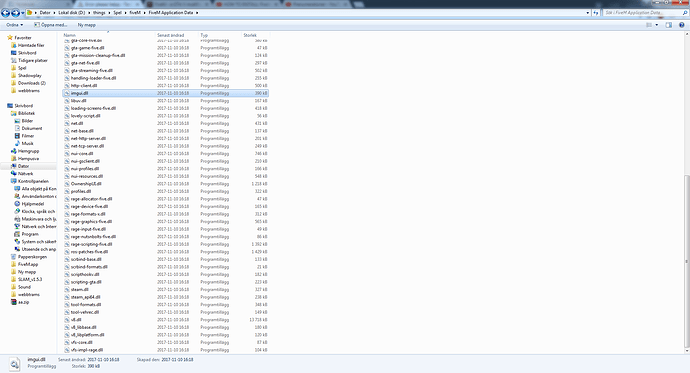
Task: Select the libuv.dll file icon
Action: 67,101
